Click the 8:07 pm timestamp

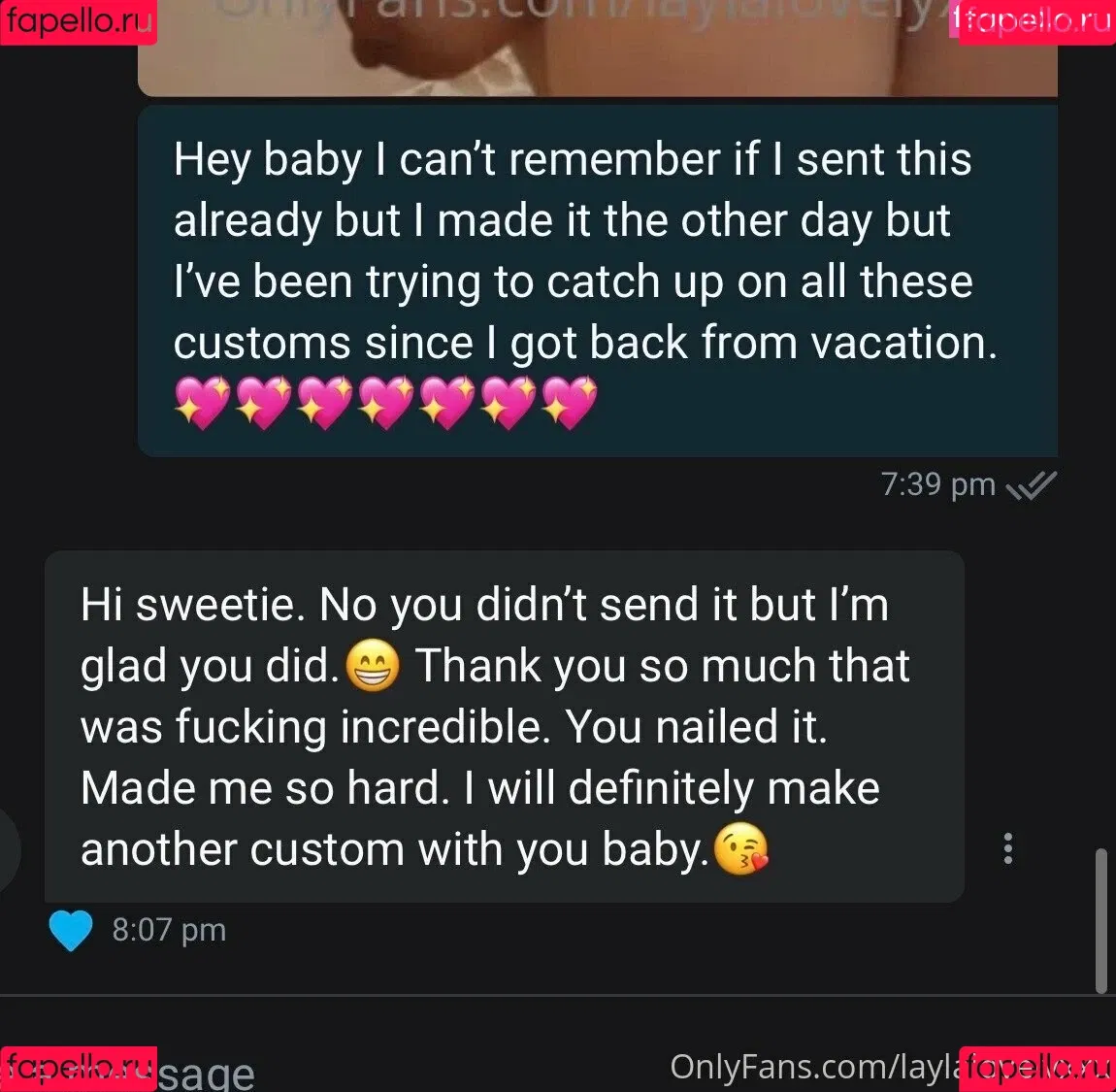point(170,931)
